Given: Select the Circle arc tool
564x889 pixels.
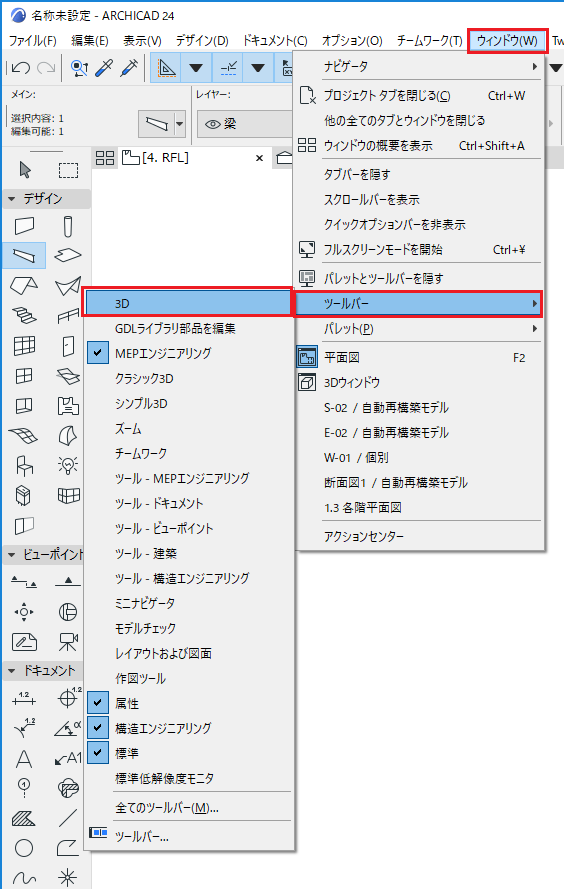Looking at the screenshot, I should 24,848.
